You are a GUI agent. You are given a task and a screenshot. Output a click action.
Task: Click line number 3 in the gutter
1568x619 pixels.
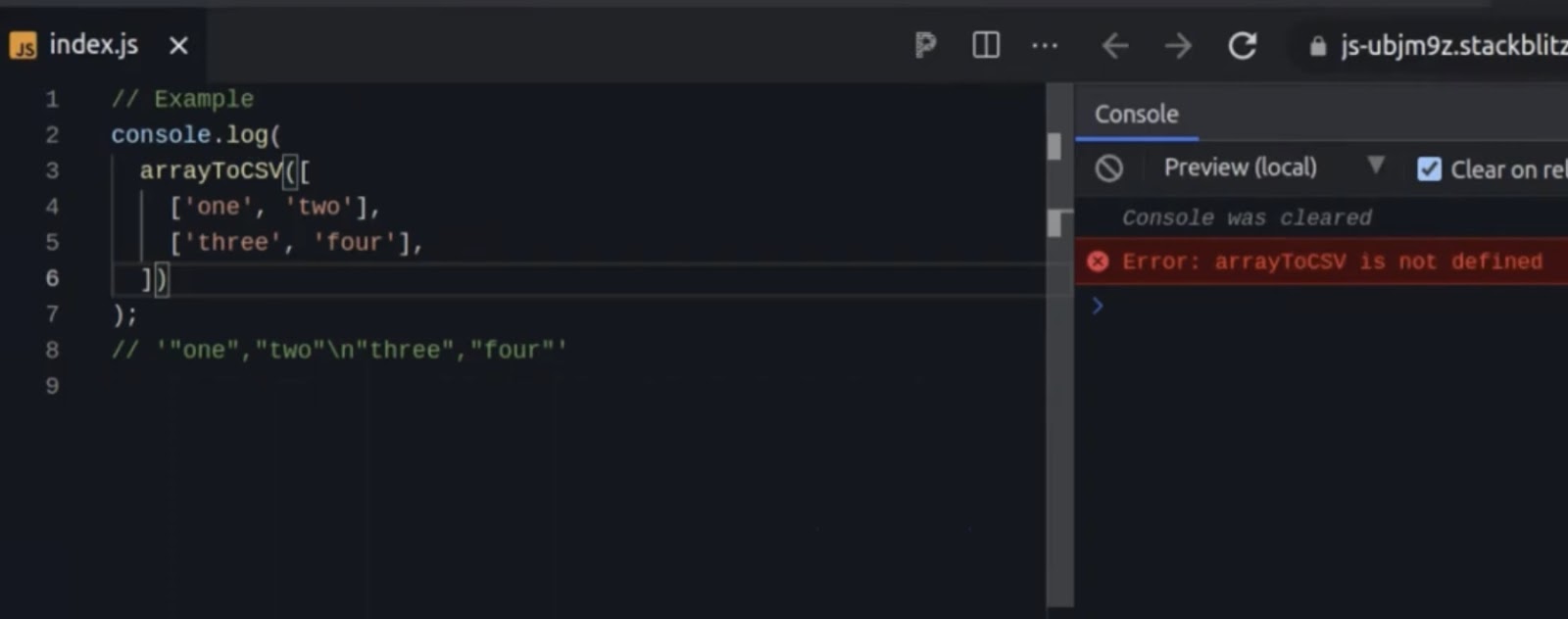(52, 170)
